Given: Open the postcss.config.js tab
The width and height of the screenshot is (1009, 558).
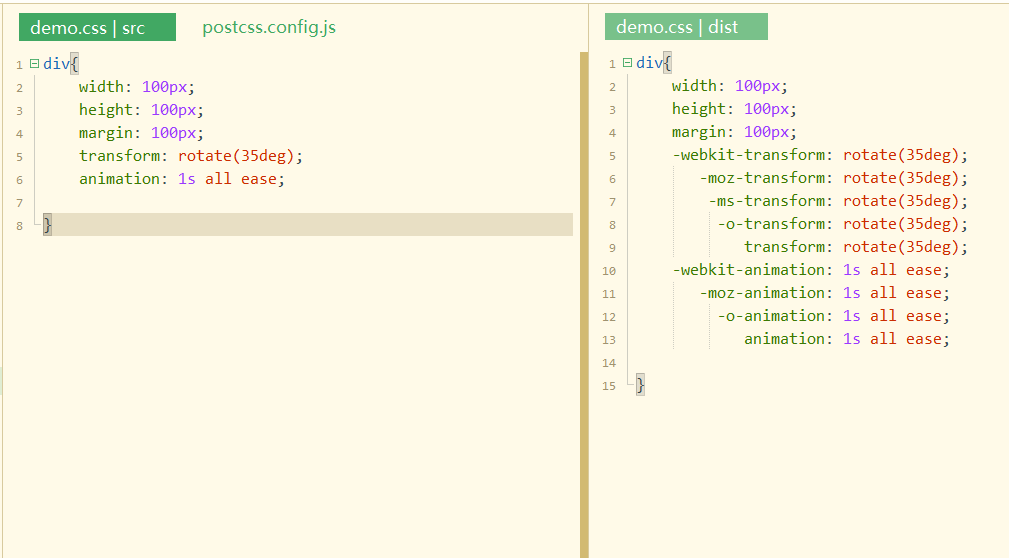Looking at the screenshot, I should (x=269, y=27).
